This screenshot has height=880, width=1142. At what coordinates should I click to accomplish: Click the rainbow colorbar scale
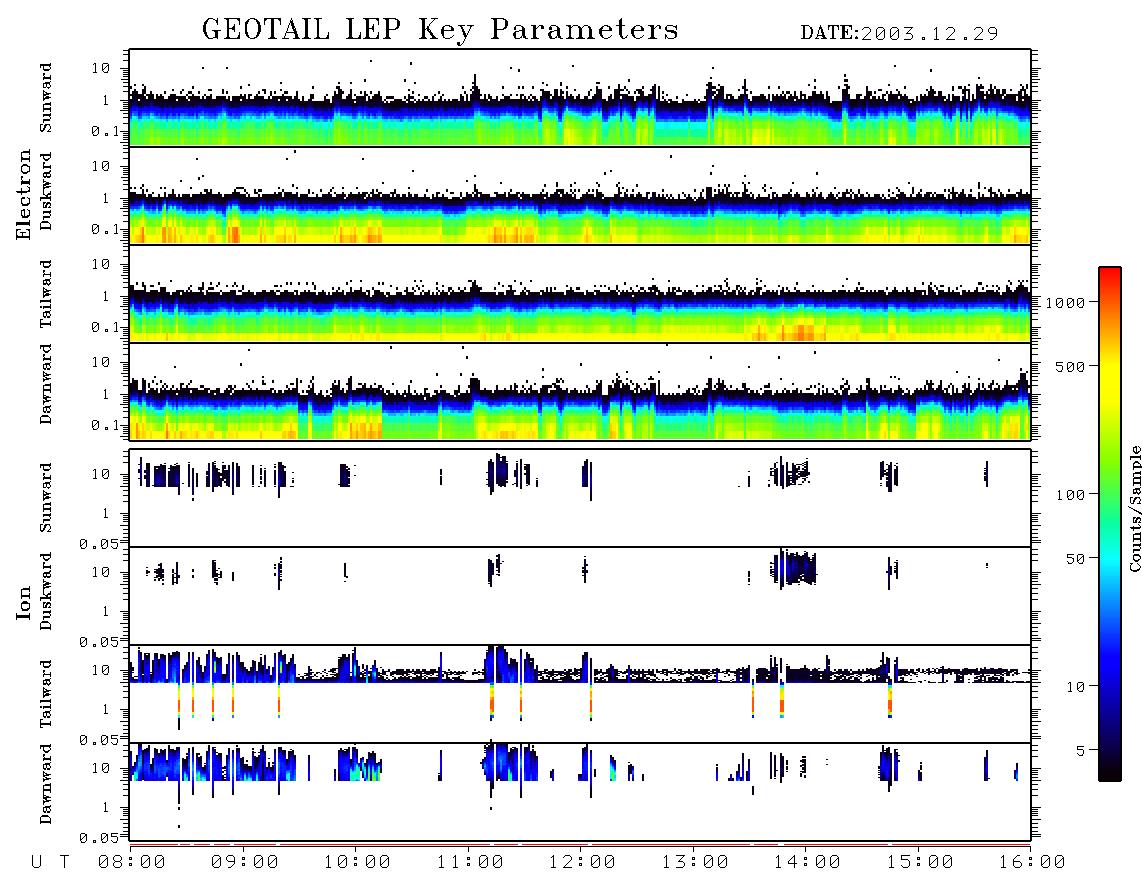pyautogui.click(x=1110, y=524)
